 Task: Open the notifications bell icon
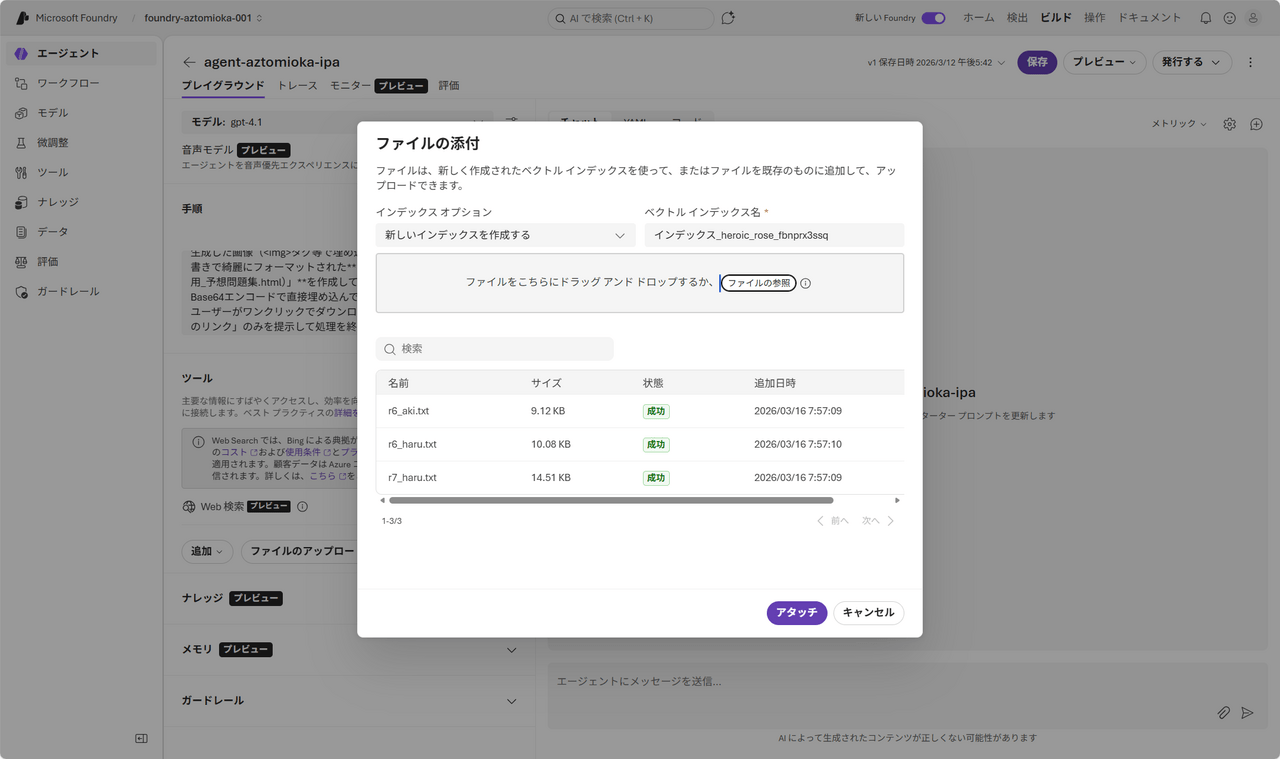click(x=1205, y=18)
